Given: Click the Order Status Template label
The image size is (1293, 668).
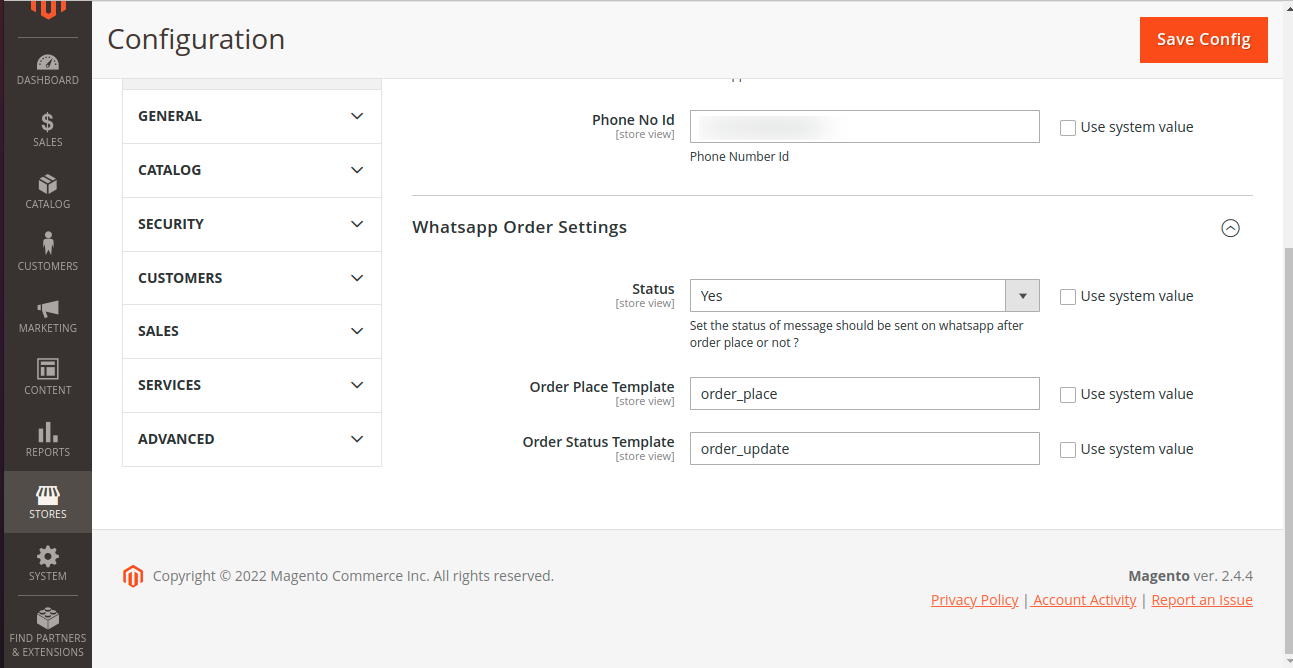Looking at the screenshot, I should pyautogui.click(x=598, y=442).
